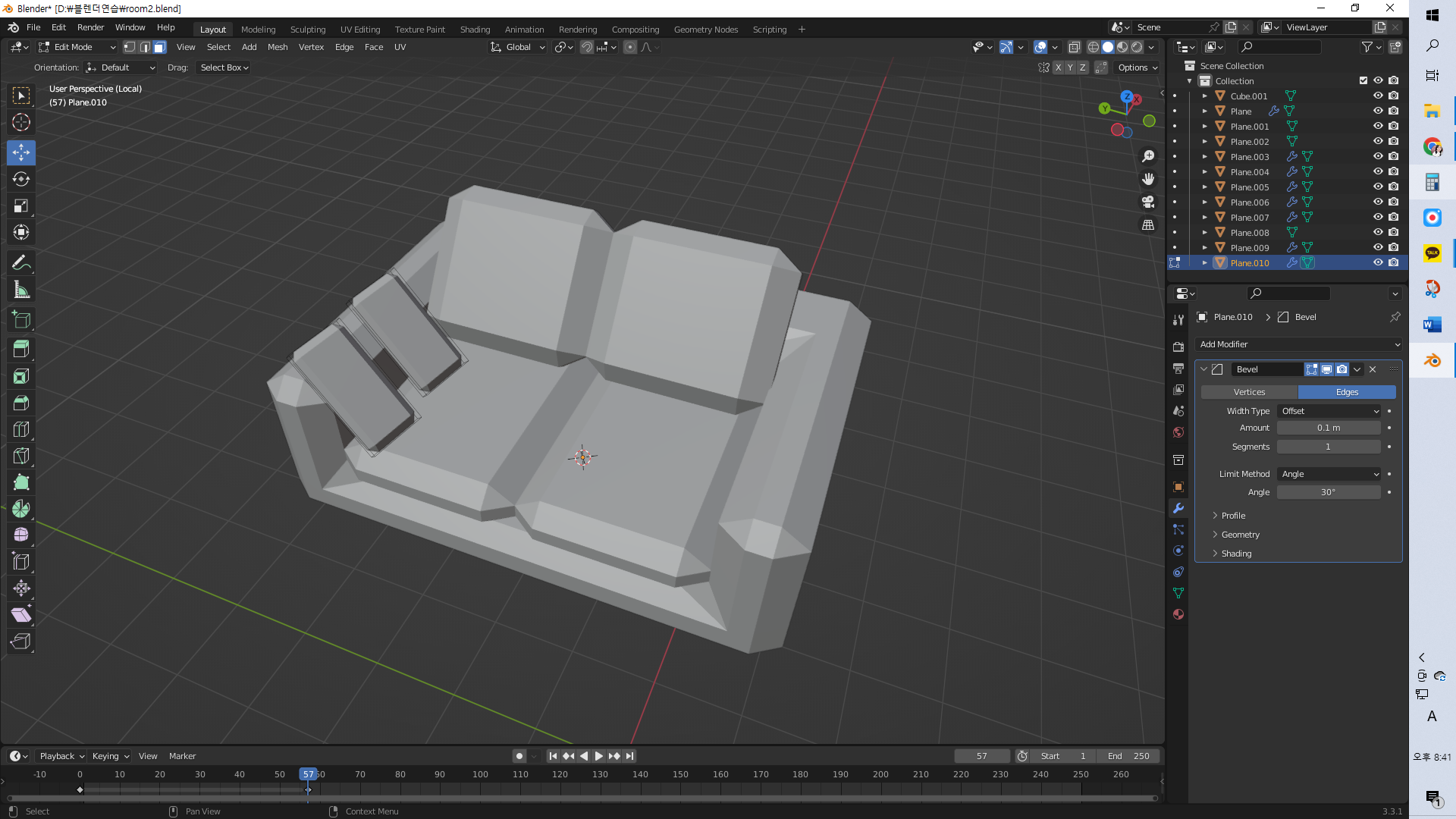Expand the Geometry panel
Image resolution: width=1456 pixels, height=819 pixels.
coord(1240,535)
